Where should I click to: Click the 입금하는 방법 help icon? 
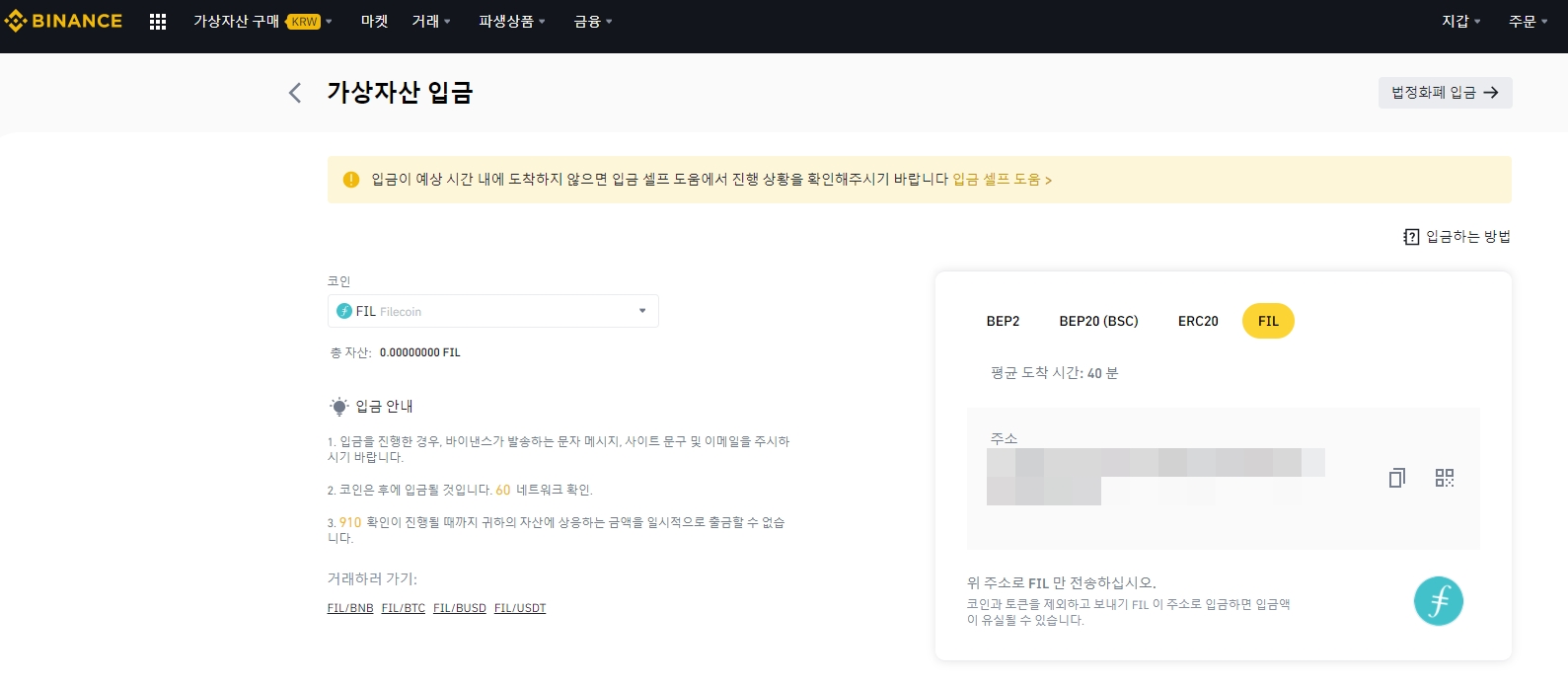(x=1411, y=237)
